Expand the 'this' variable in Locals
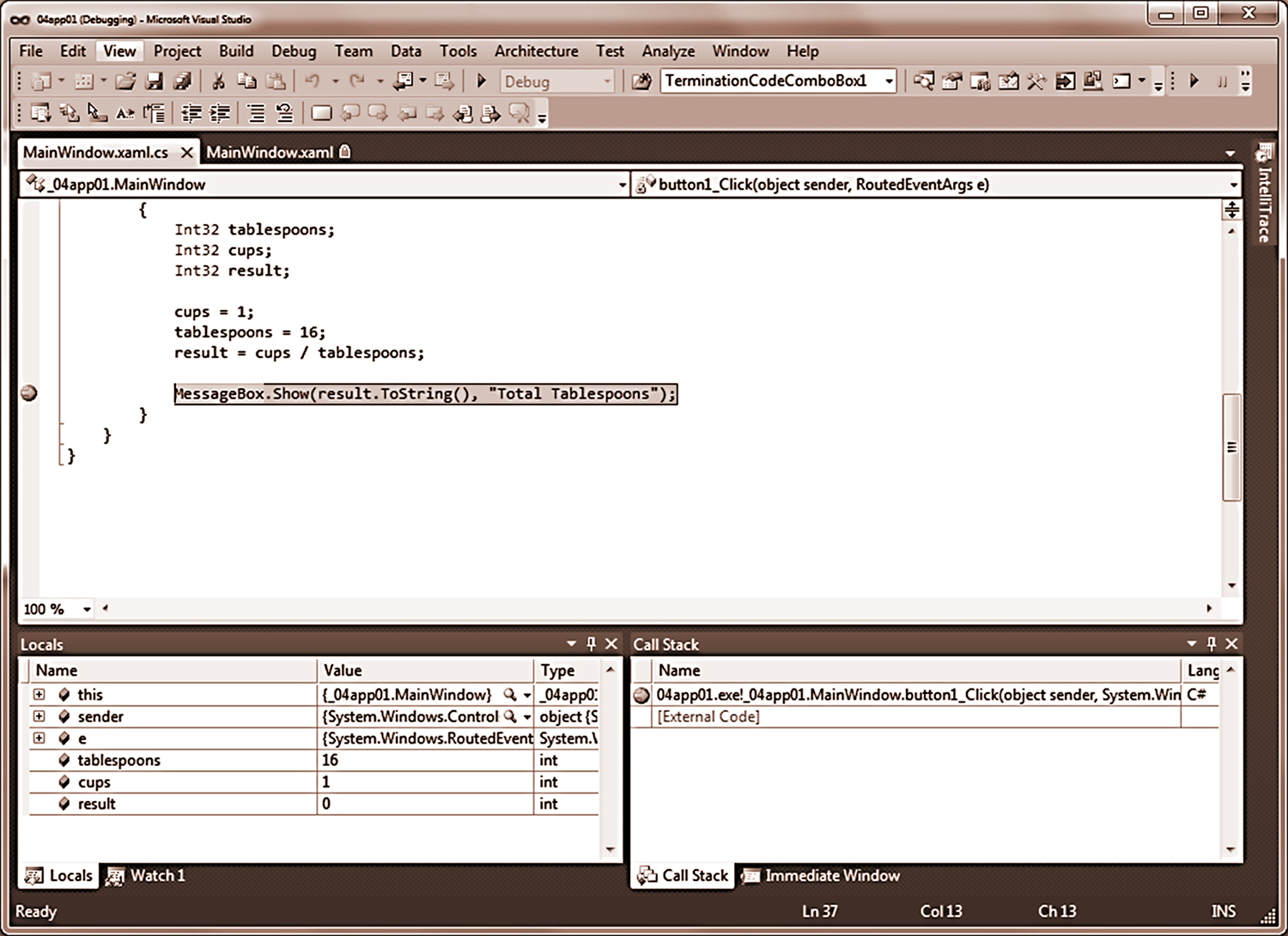1288x936 pixels. pyautogui.click(x=39, y=694)
